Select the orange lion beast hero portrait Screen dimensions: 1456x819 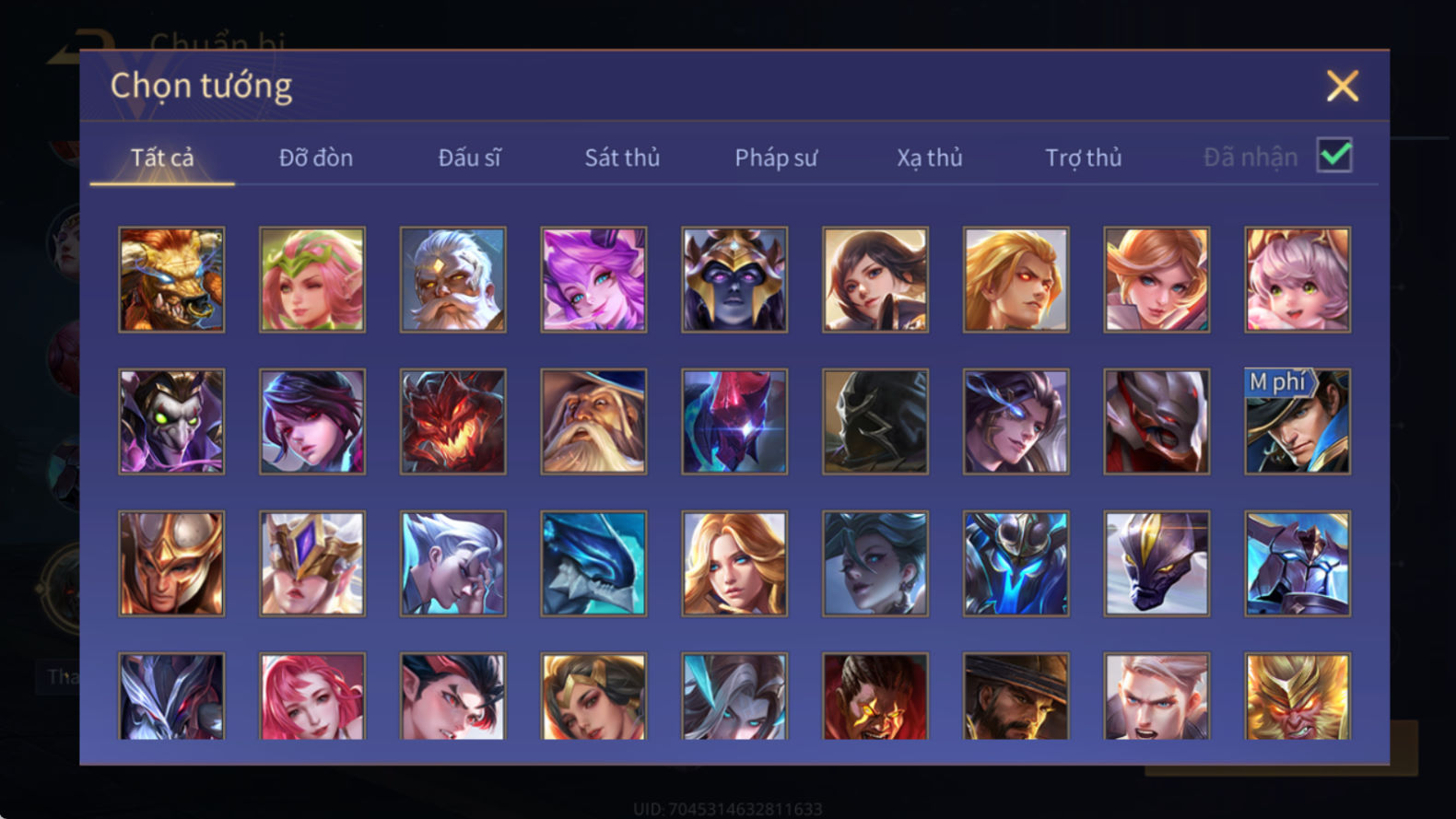[171, 279]
